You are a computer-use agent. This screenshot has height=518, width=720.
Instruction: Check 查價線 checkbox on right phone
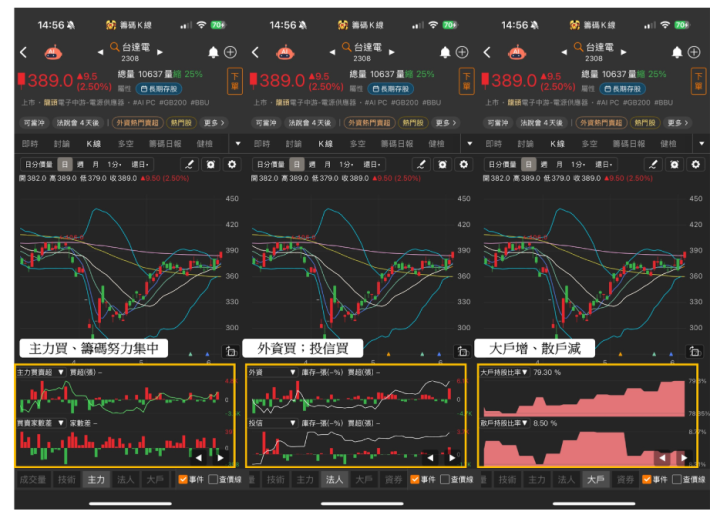(677, 479)
